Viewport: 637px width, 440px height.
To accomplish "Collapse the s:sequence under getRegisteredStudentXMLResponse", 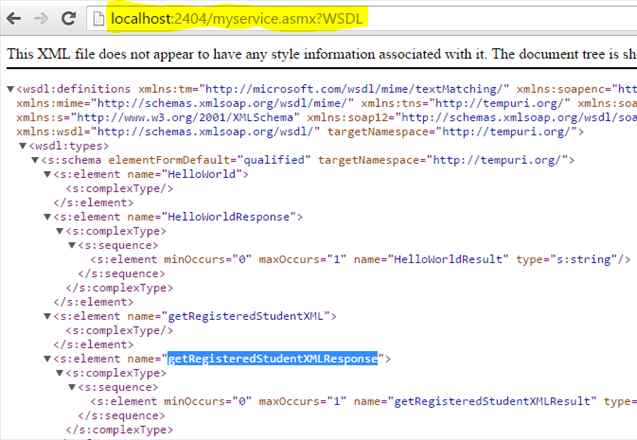I will coord(72,387).
